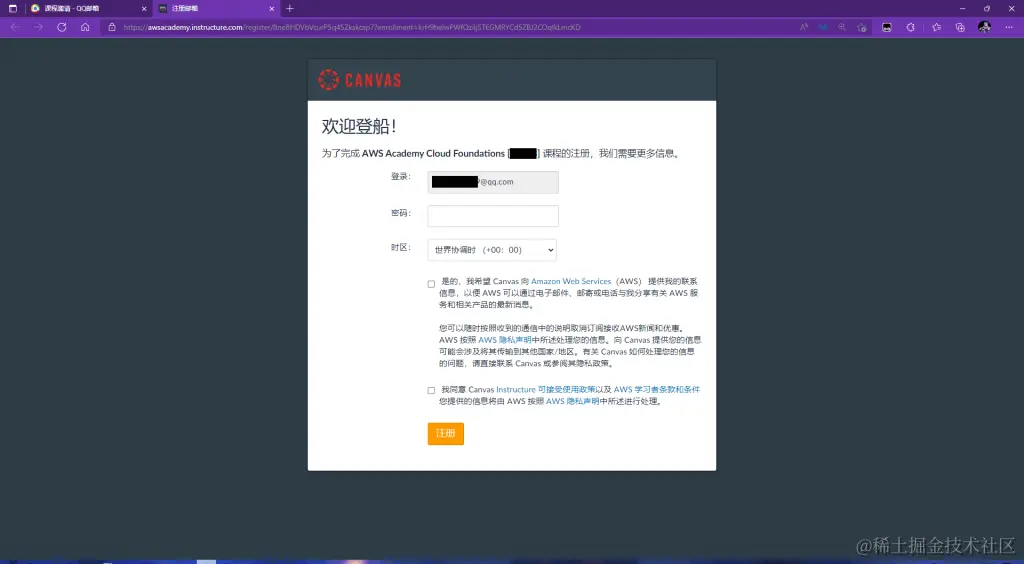Click the Canvas logo
The image size is (1024, 564).
point(359,80)
